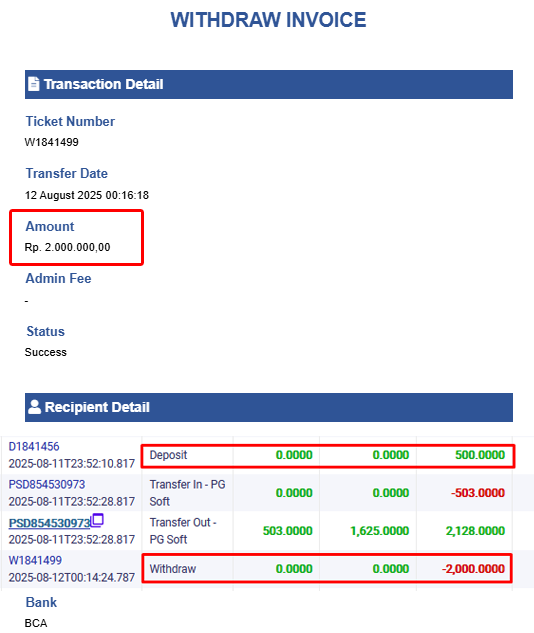This screenshot has height=633, width=534.
Task: Click the date 12 August 2025 00:16:18
Action: tap(87, 195)
